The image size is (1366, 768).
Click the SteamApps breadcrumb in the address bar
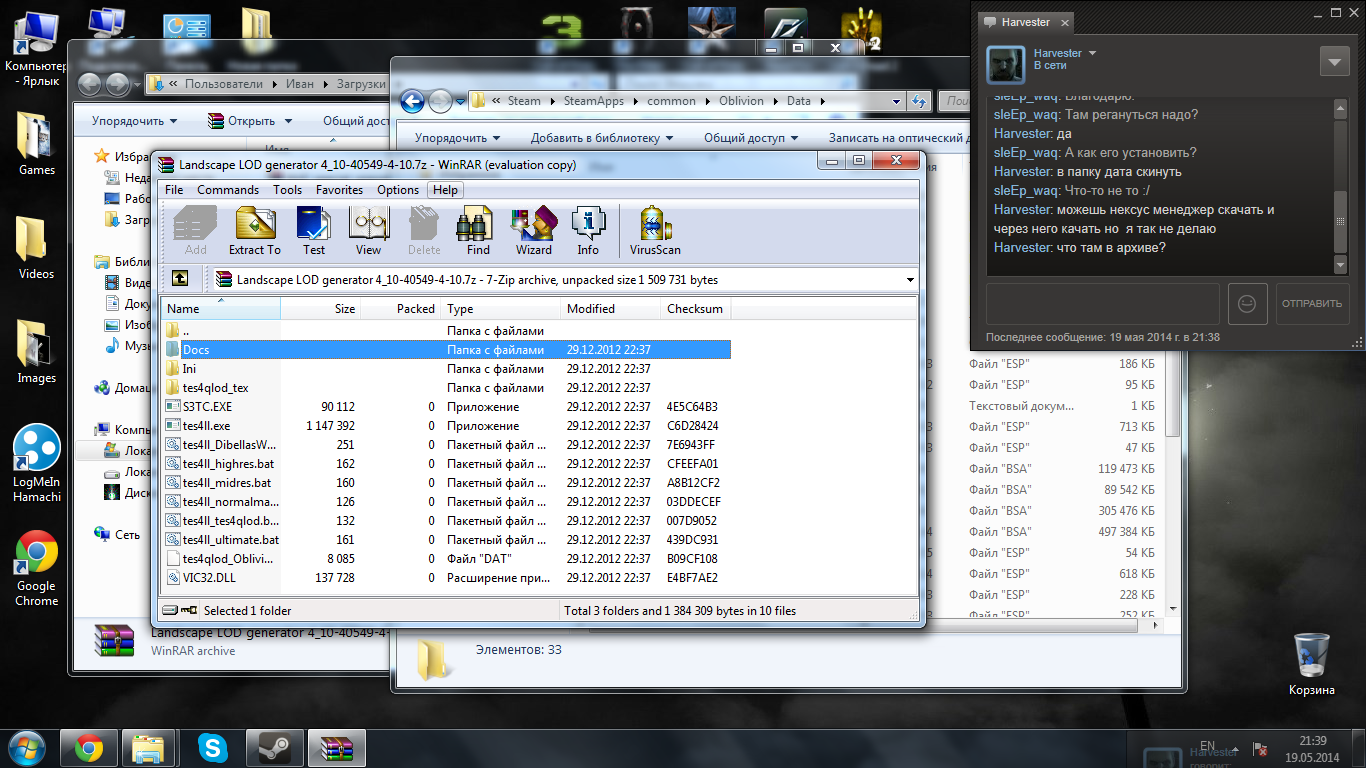click(594, 101)
